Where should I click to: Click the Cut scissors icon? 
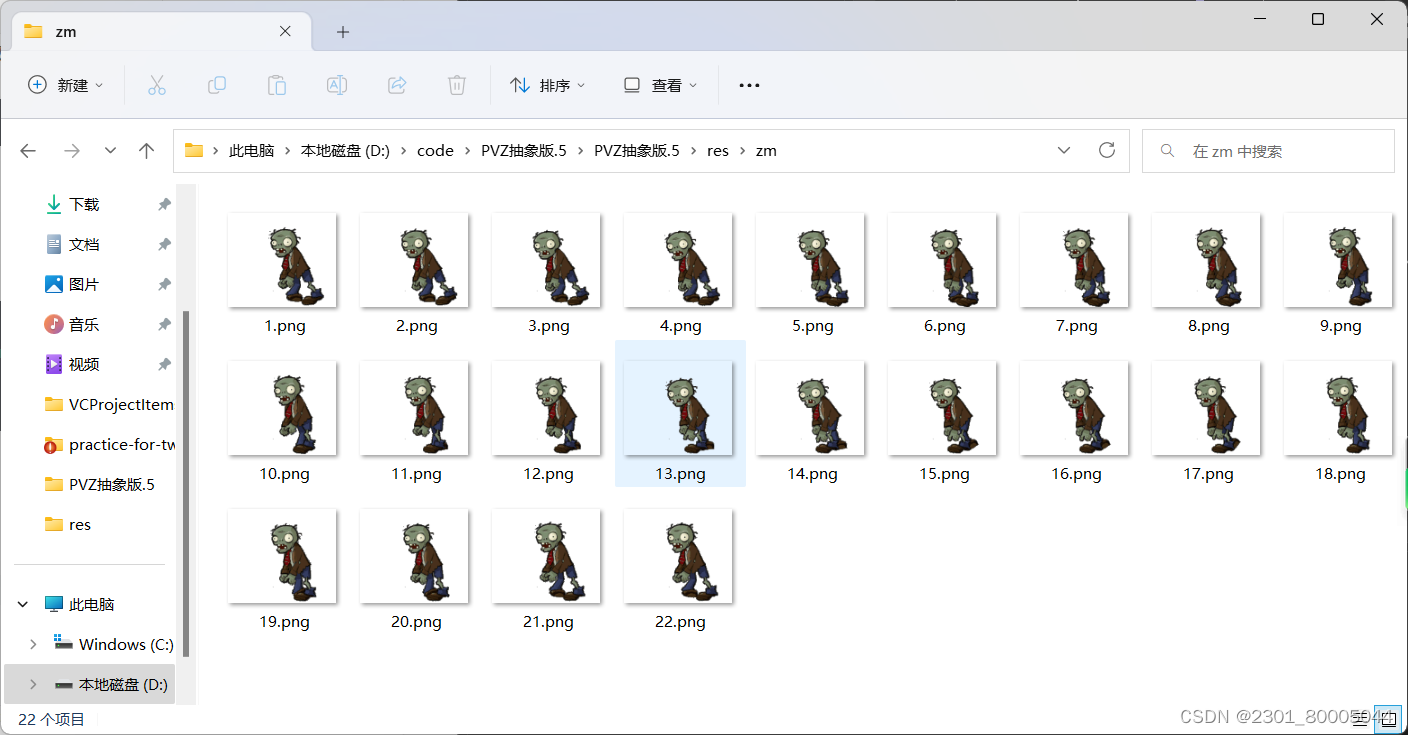157,85
